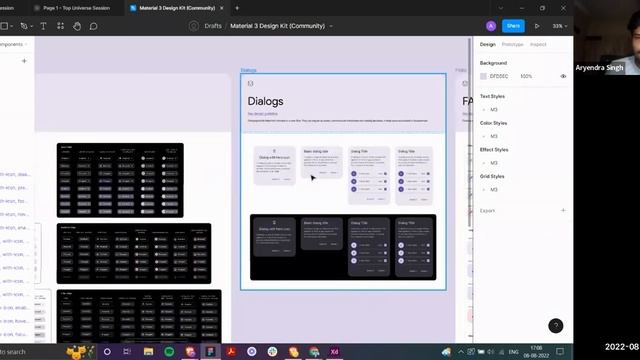Screen dimensions: 640x360
Task: Open the help question mark button
Action: [556, 326]
